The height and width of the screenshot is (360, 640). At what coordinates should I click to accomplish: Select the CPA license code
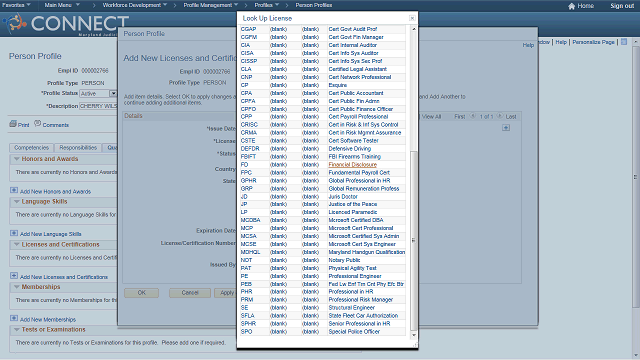tap(246, 93)
